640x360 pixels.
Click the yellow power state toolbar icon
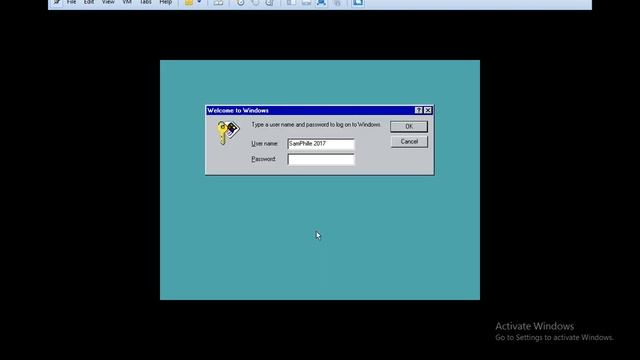pyautogui.click(x=189, y=3)
